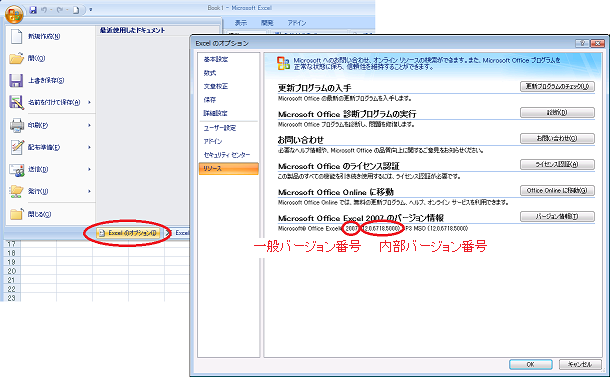Expand the Send submenu arrow
Image resolution: width=612 pixels, height=382 pixels.
point(89,169)
